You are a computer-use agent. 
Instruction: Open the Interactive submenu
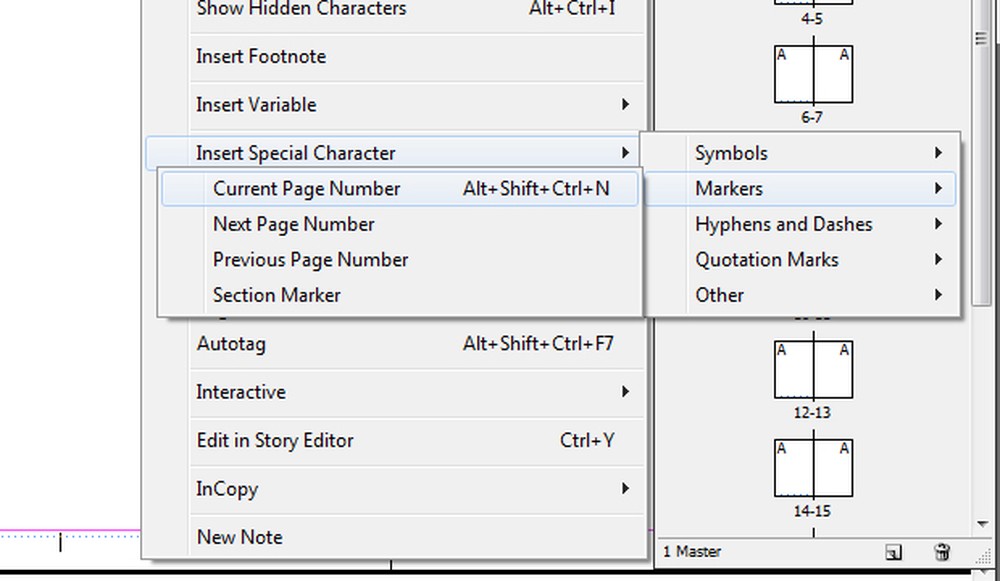[240, 392]
